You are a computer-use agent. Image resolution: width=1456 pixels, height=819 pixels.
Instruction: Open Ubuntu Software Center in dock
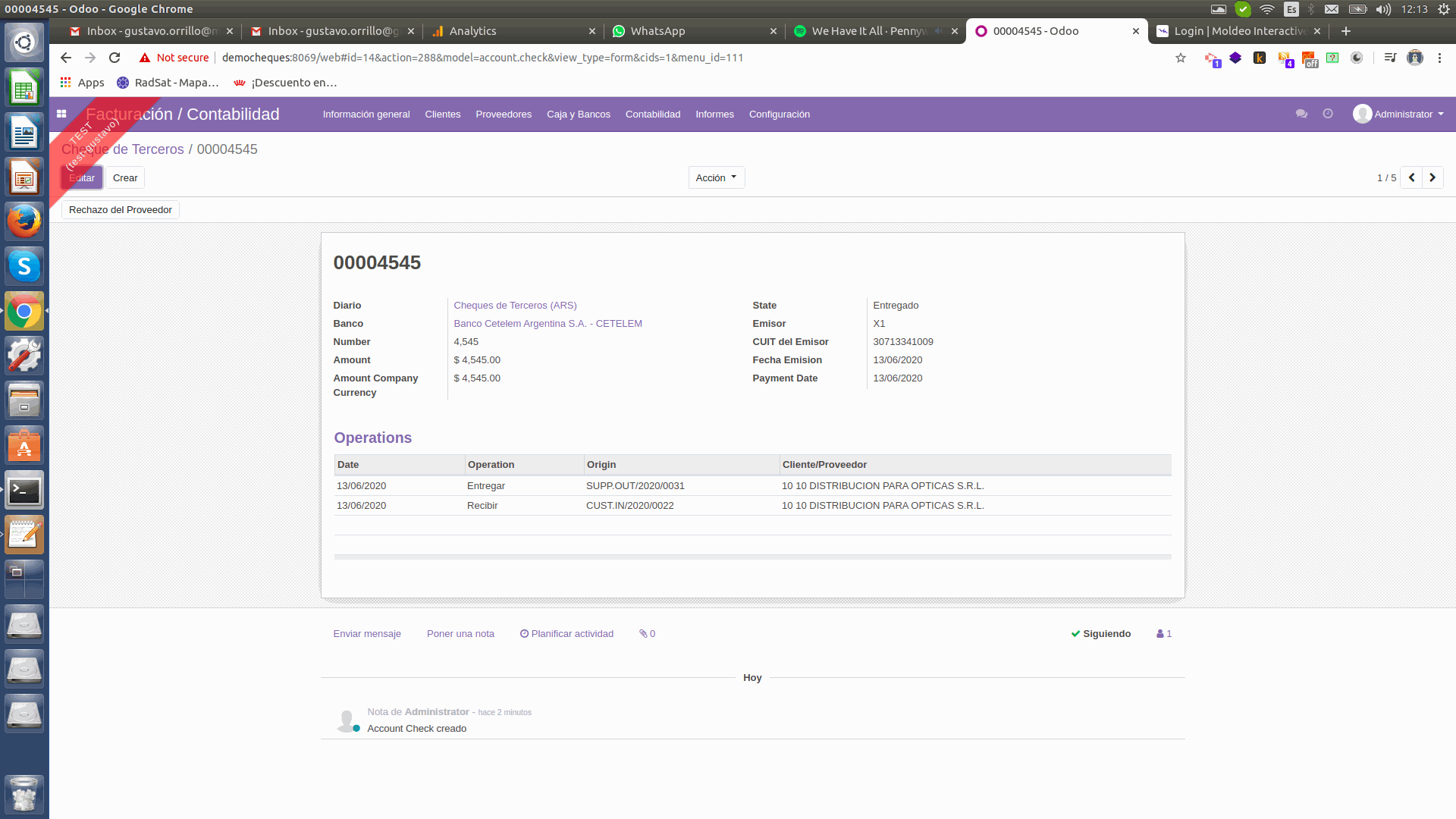pos(24,446)
